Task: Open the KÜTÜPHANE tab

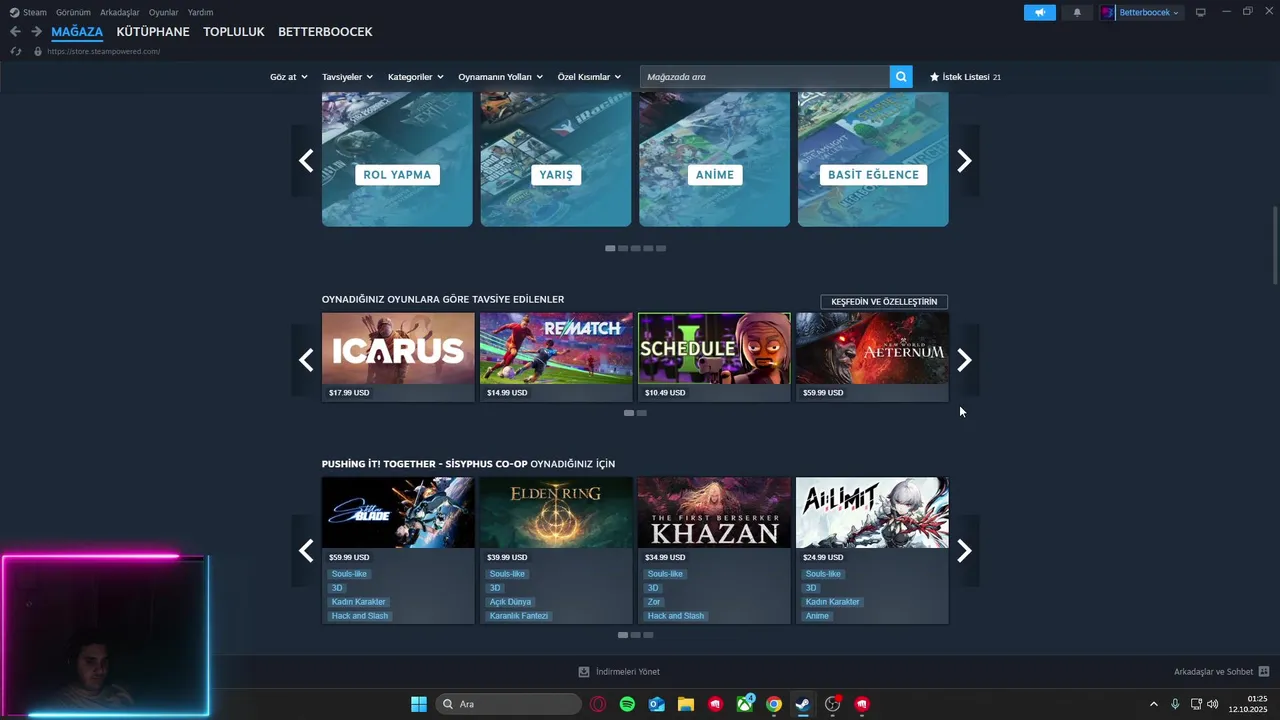Action: [153, 32]
